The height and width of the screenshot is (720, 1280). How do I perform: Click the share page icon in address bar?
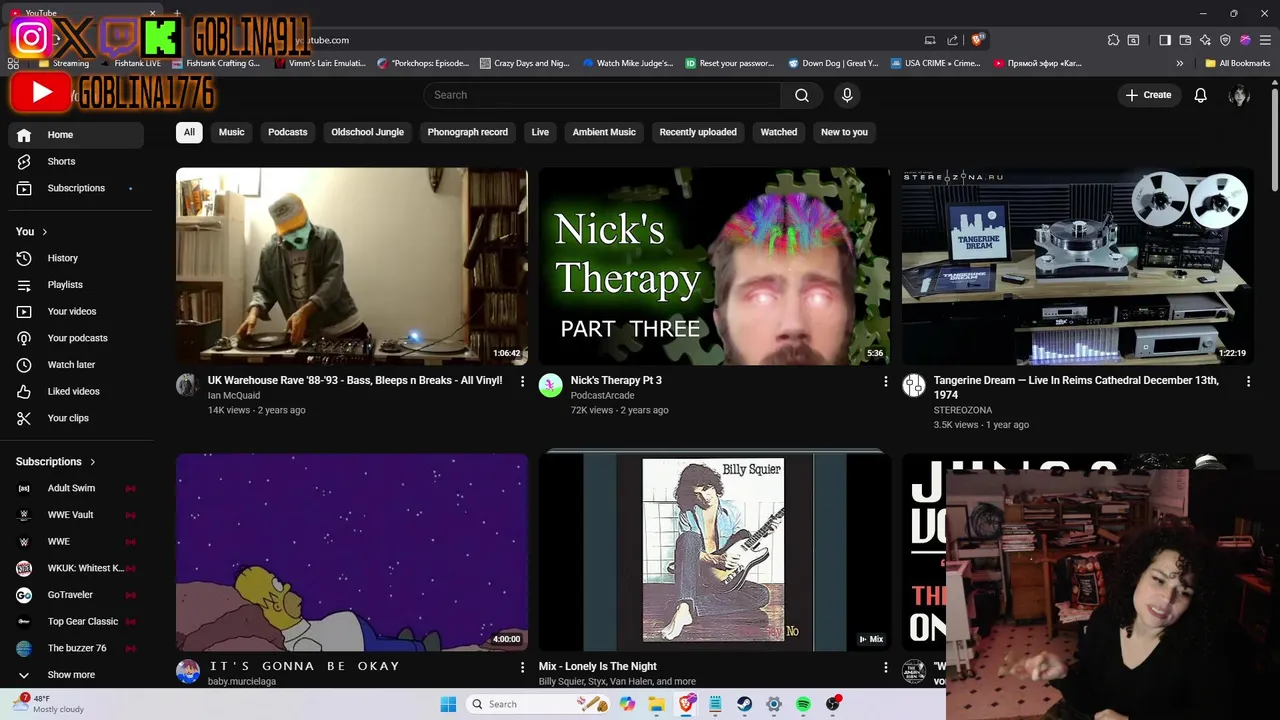[x=951, y=40]
